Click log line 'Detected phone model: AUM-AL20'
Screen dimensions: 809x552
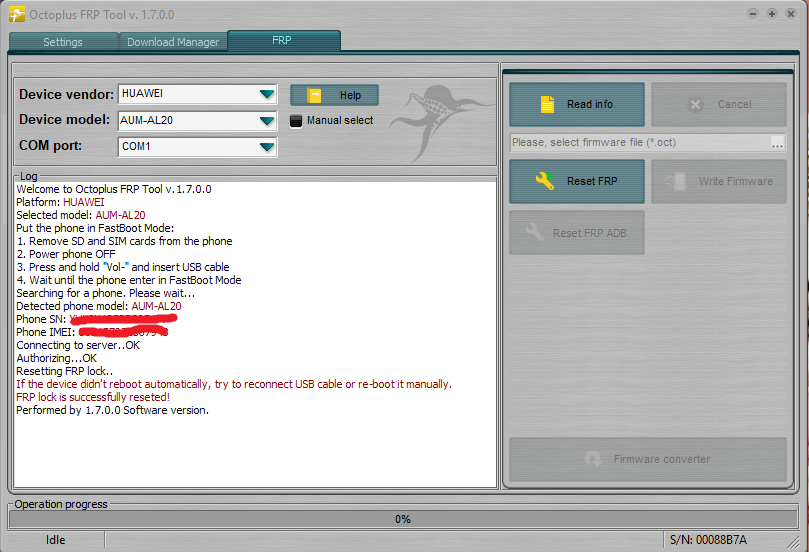click(99, 306)
